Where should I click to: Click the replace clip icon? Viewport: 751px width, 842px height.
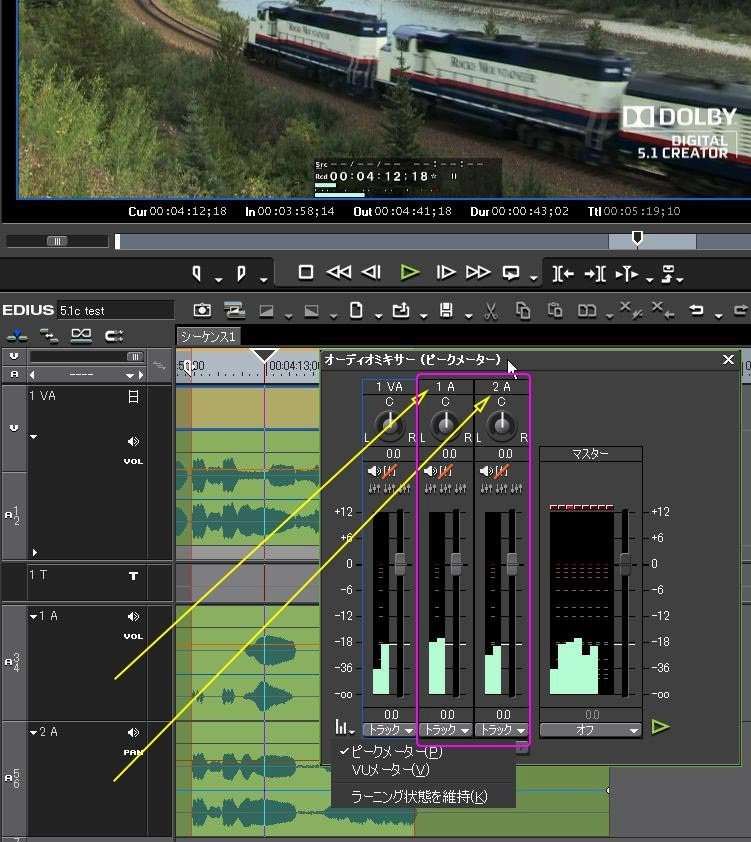(x=587, y=311)
